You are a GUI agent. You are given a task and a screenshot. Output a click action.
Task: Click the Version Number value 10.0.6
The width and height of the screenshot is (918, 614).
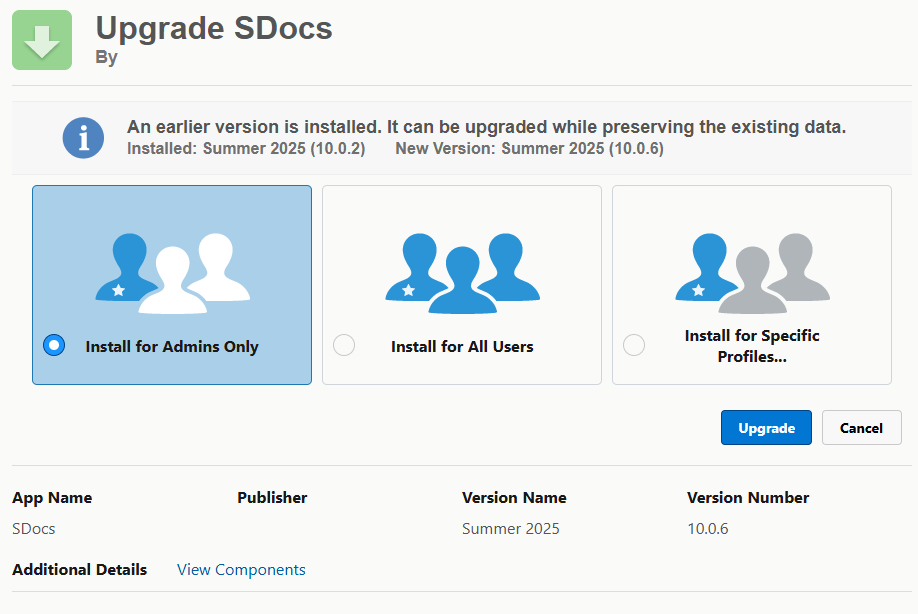pyautogui.click(x=707, y=528)
